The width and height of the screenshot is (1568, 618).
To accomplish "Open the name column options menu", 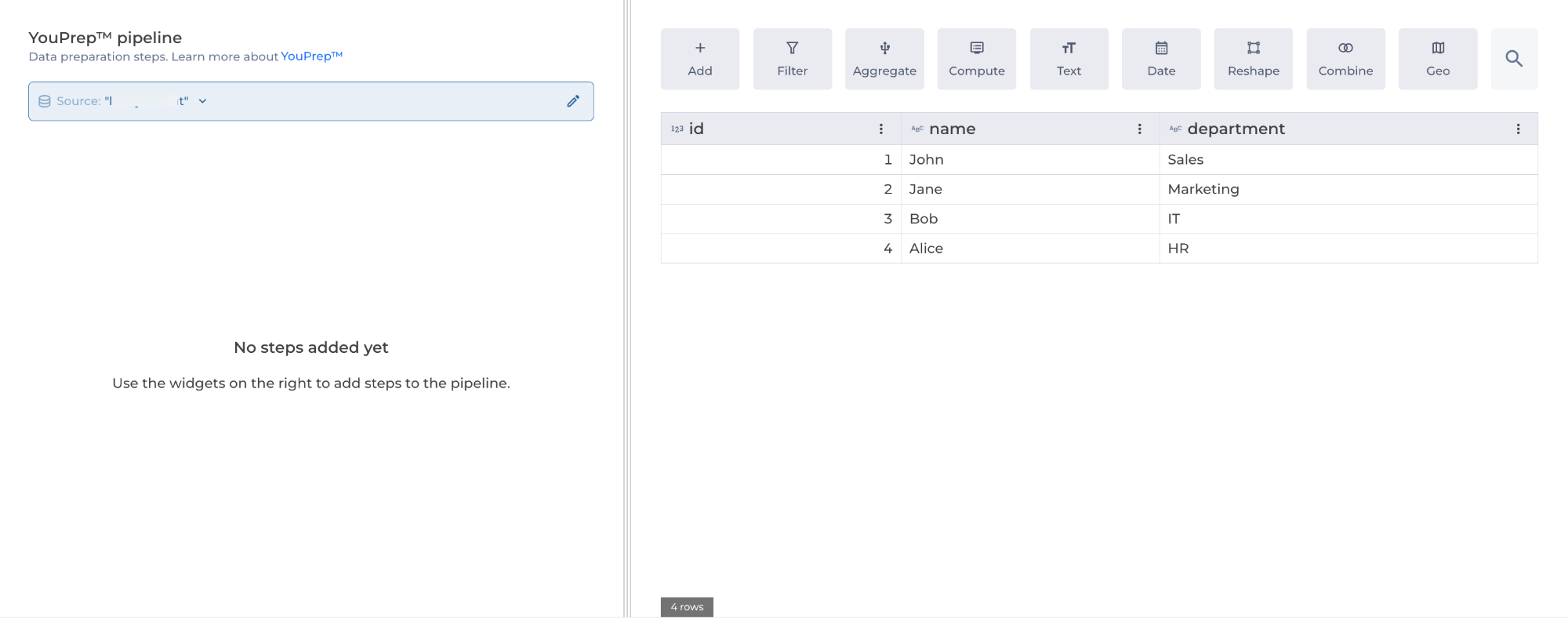I will 1140,129.
